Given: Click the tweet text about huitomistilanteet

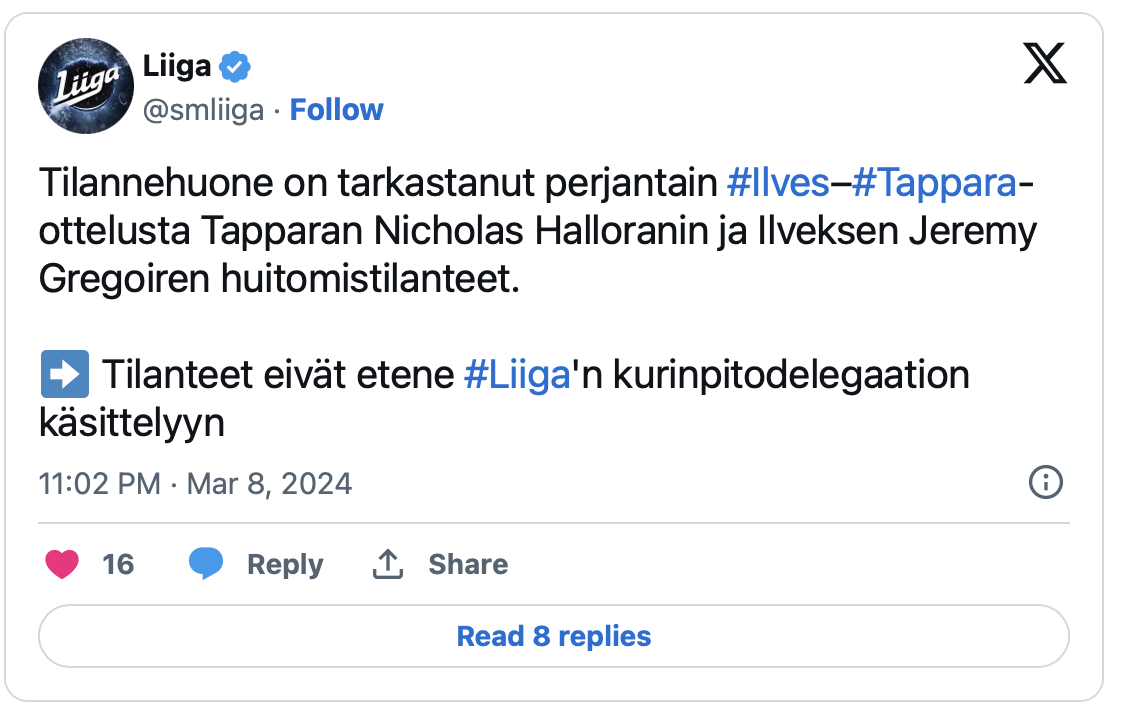Looking at the screenshot, I should (537, 230).
